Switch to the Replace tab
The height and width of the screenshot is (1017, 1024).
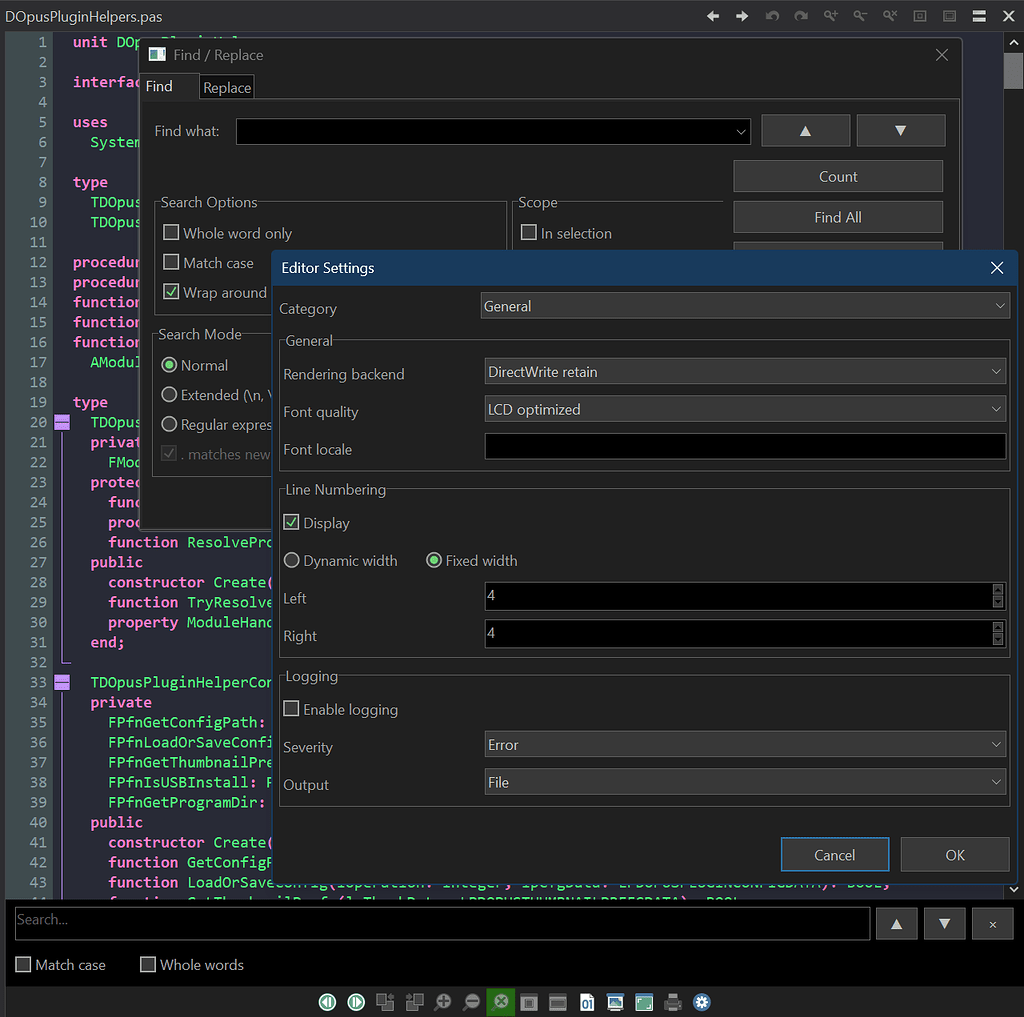coord(227,88)
